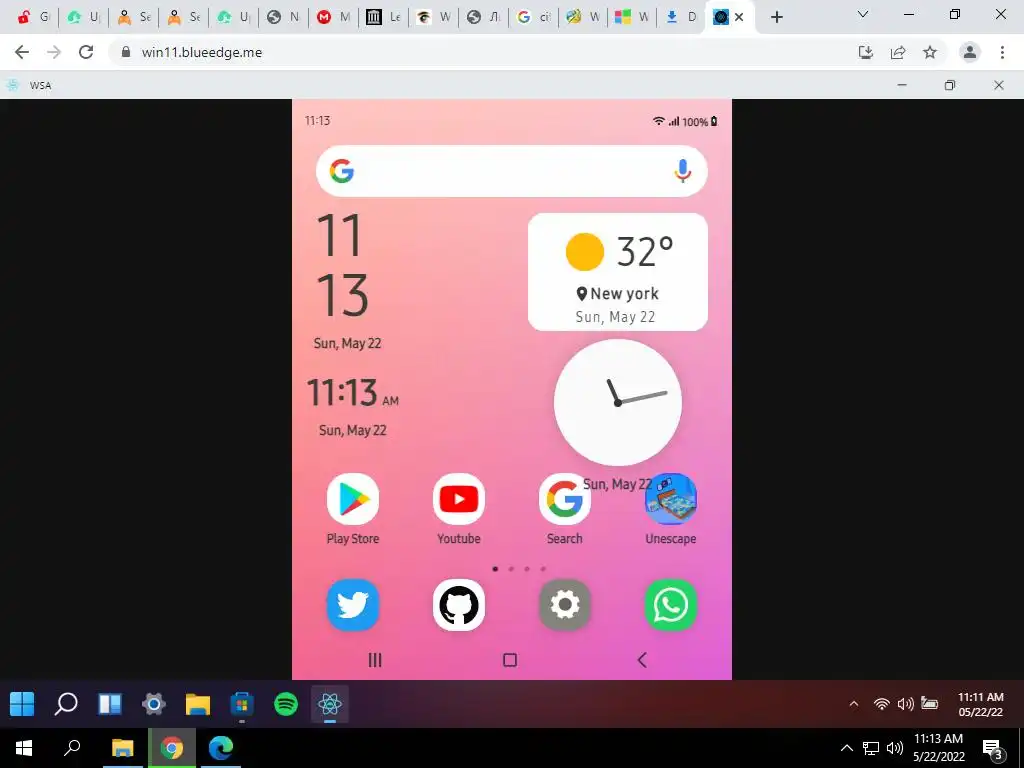Viewport: 1024px width, 768px height.
Task: Expand hidden icons in the Windows 11 tray
Action: (x=854, y=703)
